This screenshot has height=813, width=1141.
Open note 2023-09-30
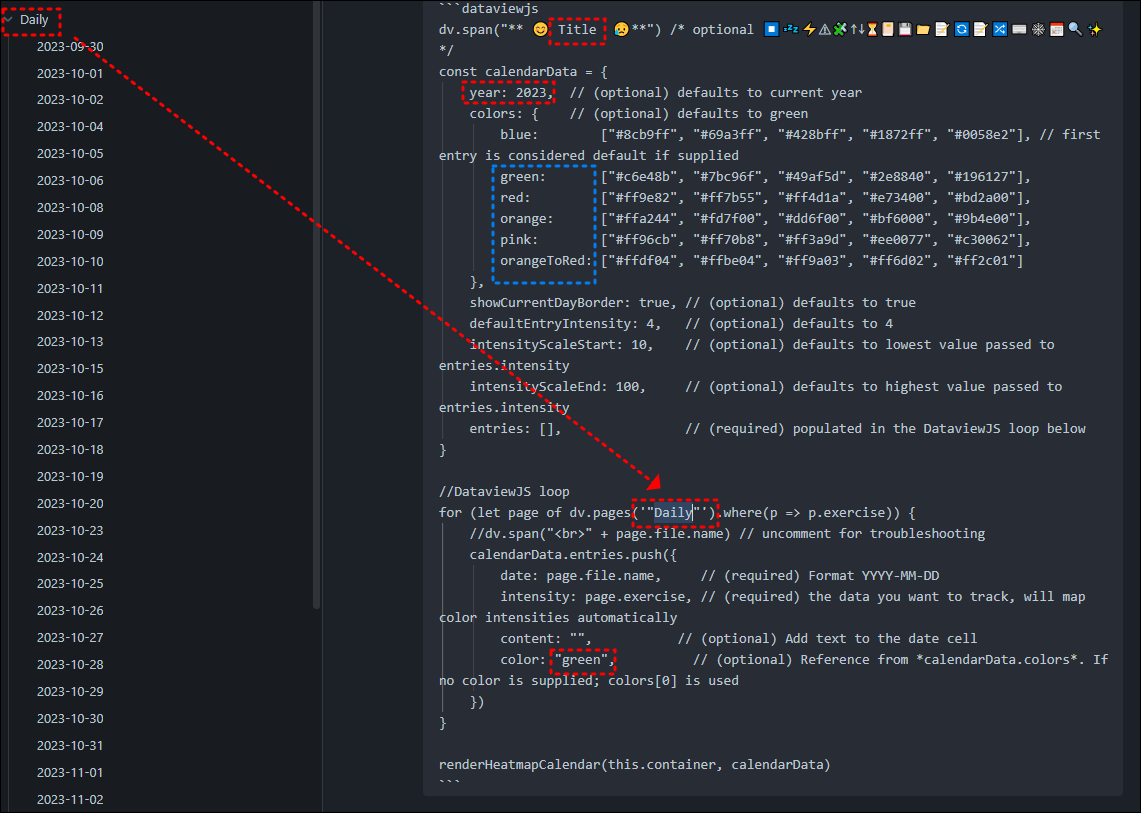tap(70, 47)
